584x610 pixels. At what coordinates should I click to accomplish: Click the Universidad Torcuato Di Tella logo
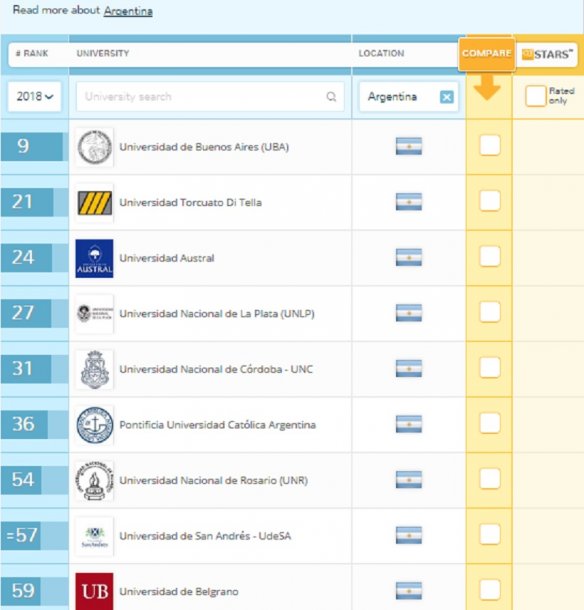pyautogui.click(x=95, y=203)
